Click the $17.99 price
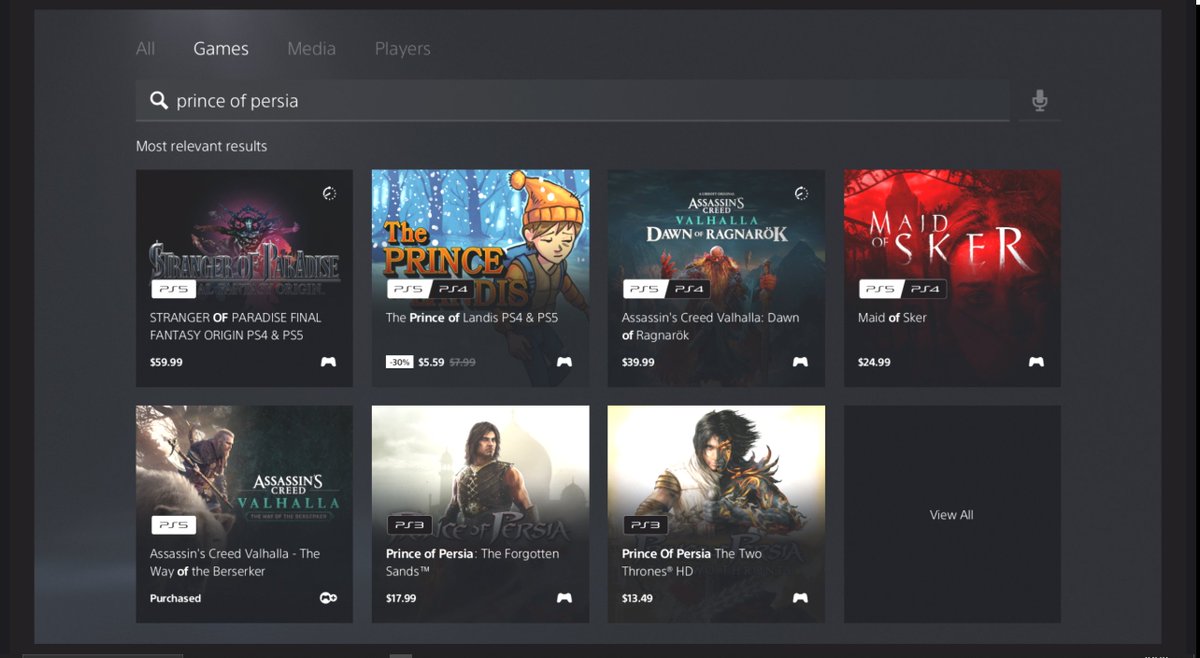 point(401,598)
